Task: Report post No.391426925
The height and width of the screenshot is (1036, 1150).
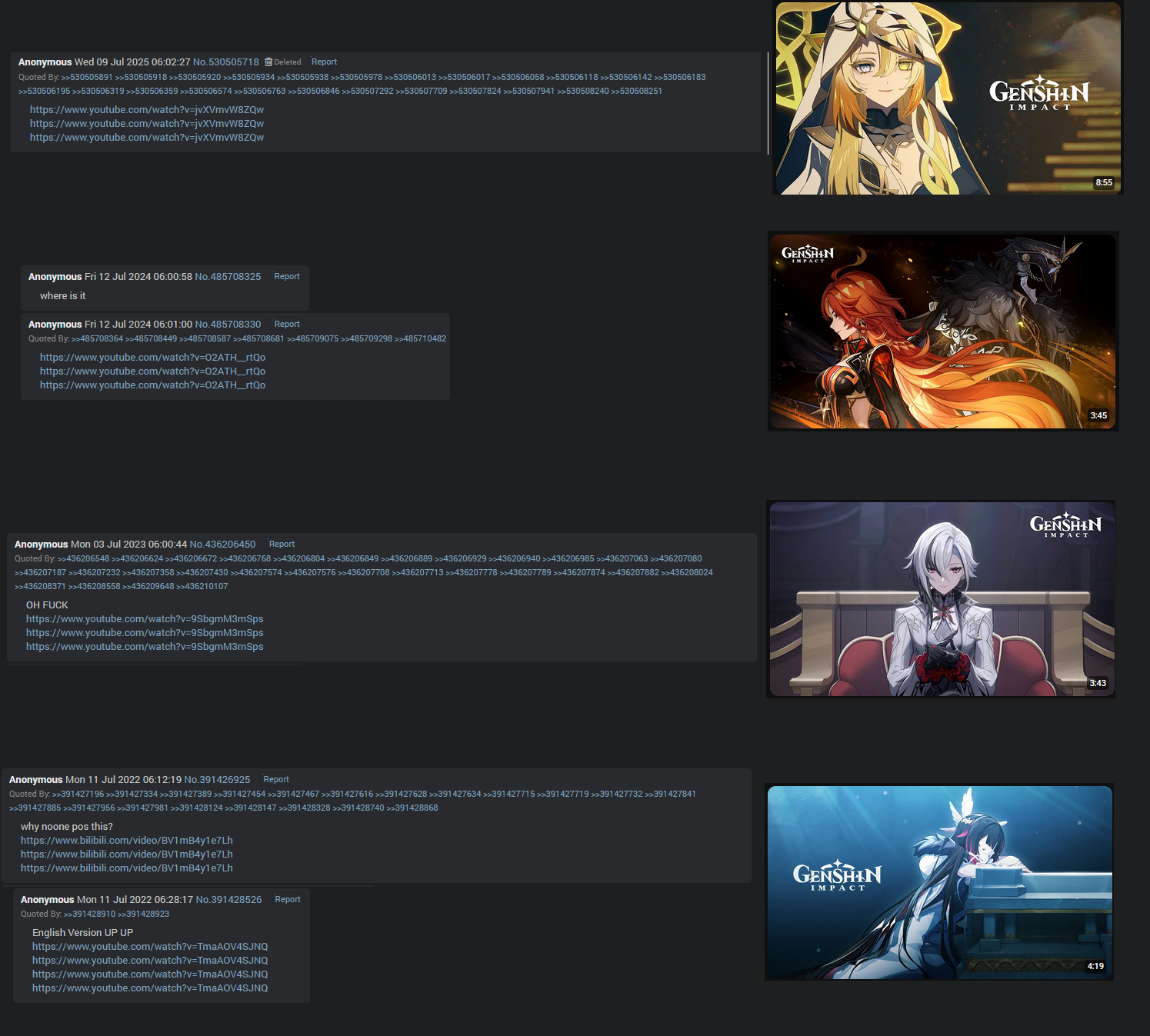Action: click(x=276, y=780)
